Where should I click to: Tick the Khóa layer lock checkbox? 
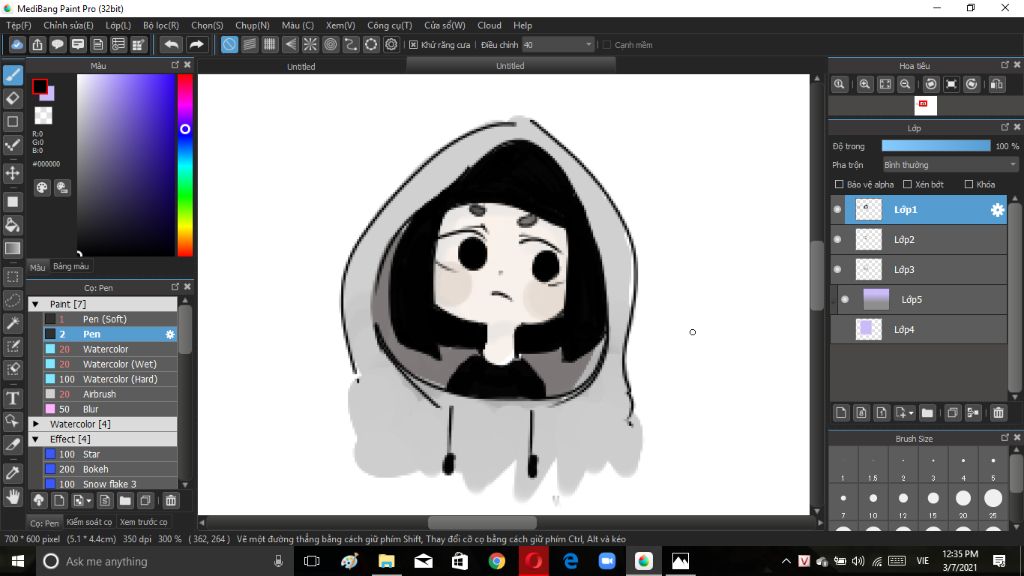969,185
